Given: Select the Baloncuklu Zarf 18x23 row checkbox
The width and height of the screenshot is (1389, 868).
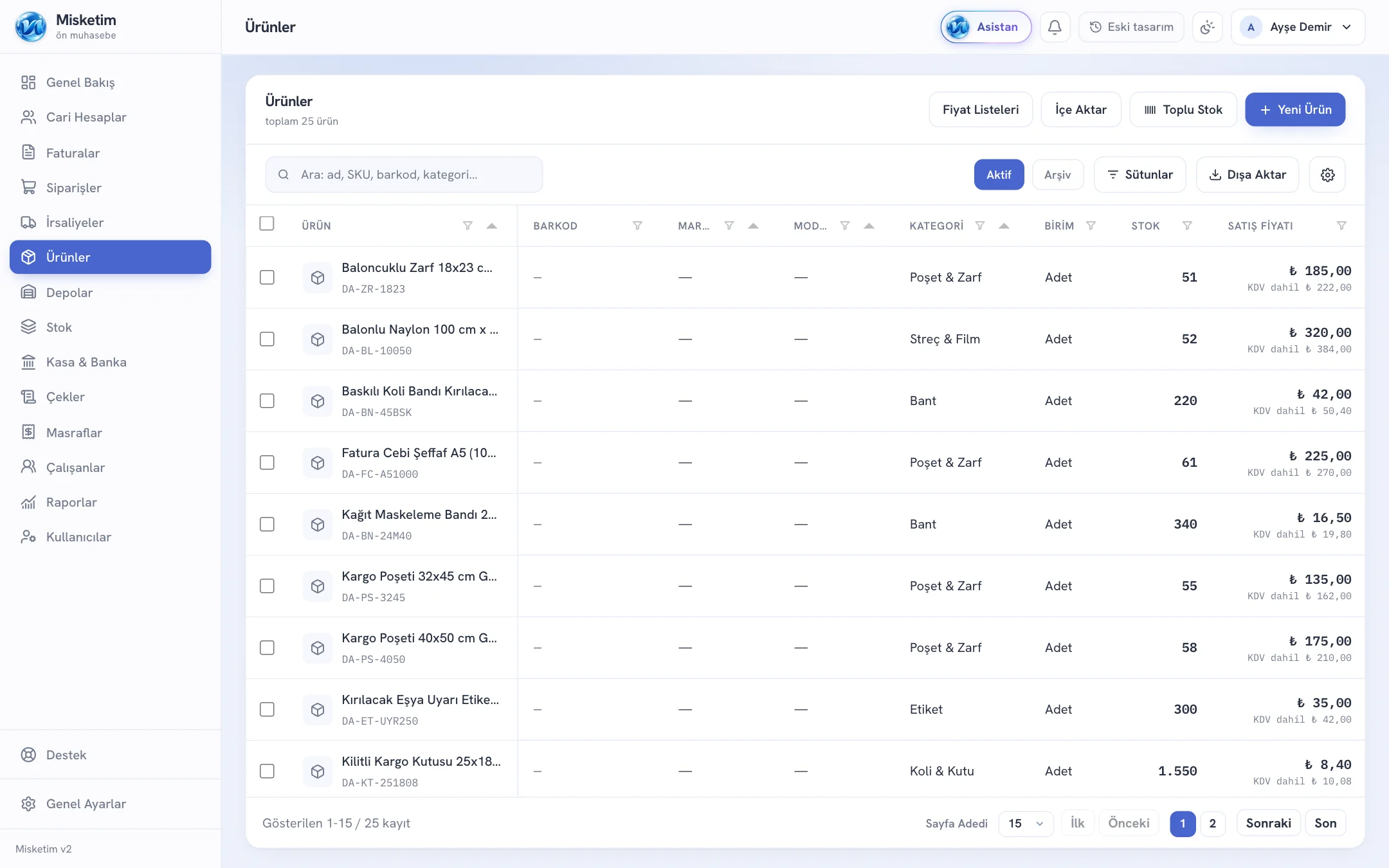Looking at the screenshot, I should coord(267,277).
